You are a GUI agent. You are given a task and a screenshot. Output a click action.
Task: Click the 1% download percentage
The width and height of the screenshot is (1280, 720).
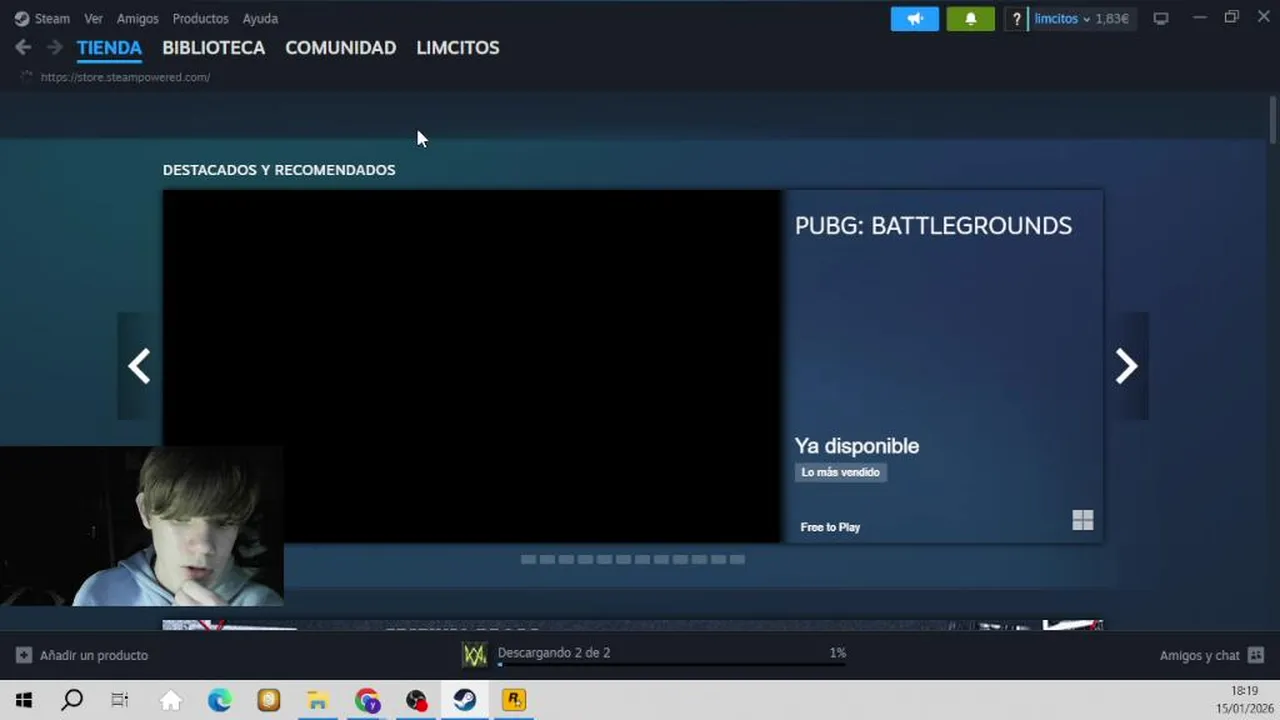pos(837,652)
